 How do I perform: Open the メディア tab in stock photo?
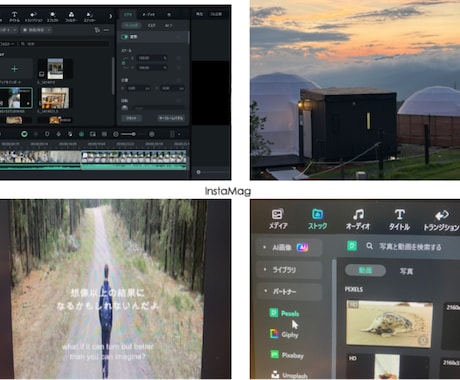(x=278, y=219)
